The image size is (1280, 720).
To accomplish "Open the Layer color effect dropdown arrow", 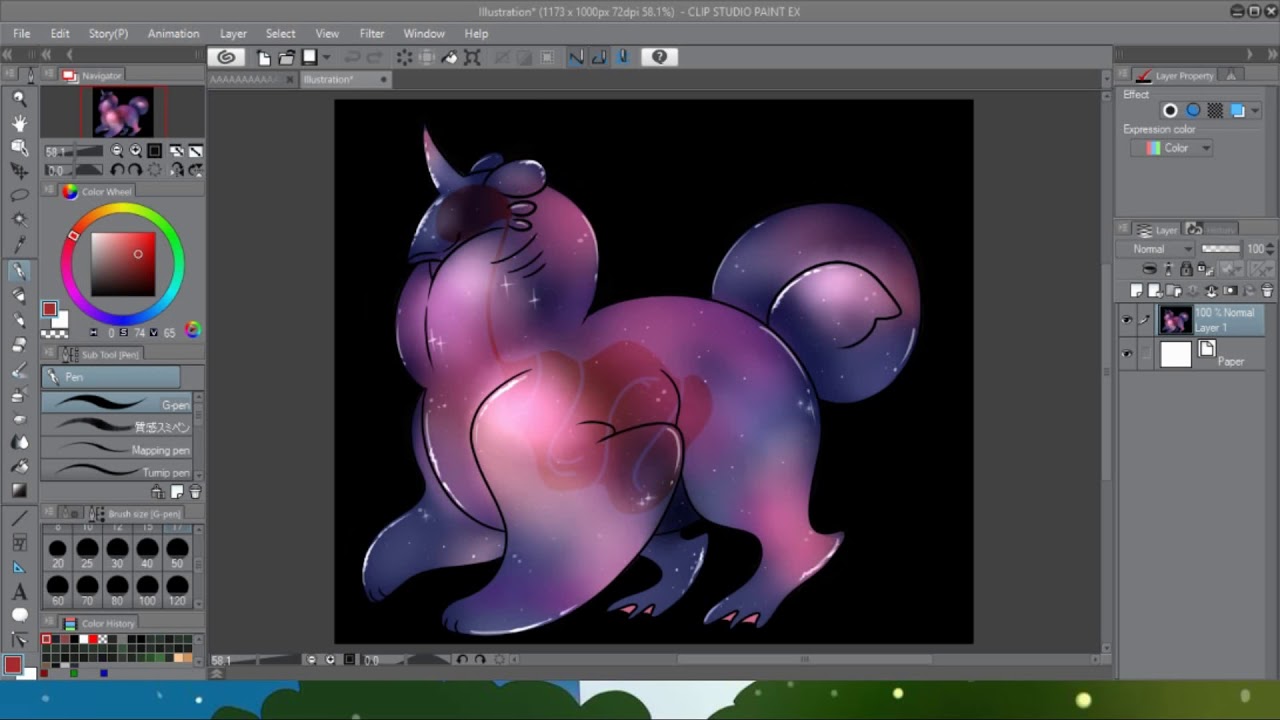I will [1255, 110].
